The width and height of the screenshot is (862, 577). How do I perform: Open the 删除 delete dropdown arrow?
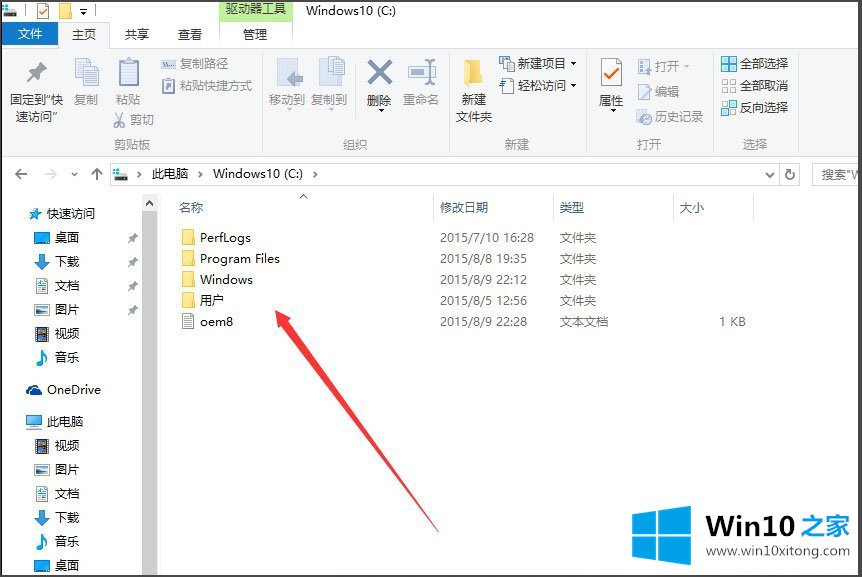click(x=379, y=111)
